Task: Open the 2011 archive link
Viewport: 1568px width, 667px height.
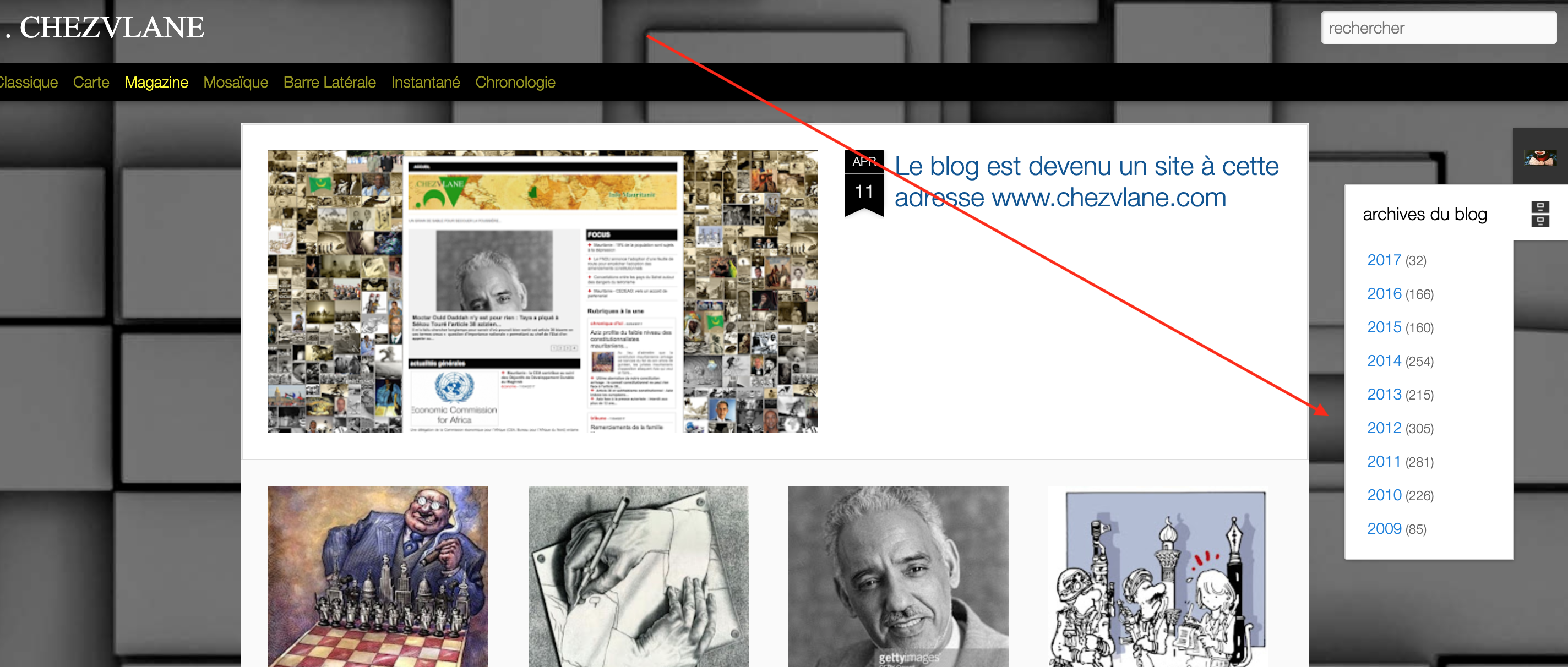Action: pos(1384,461)
